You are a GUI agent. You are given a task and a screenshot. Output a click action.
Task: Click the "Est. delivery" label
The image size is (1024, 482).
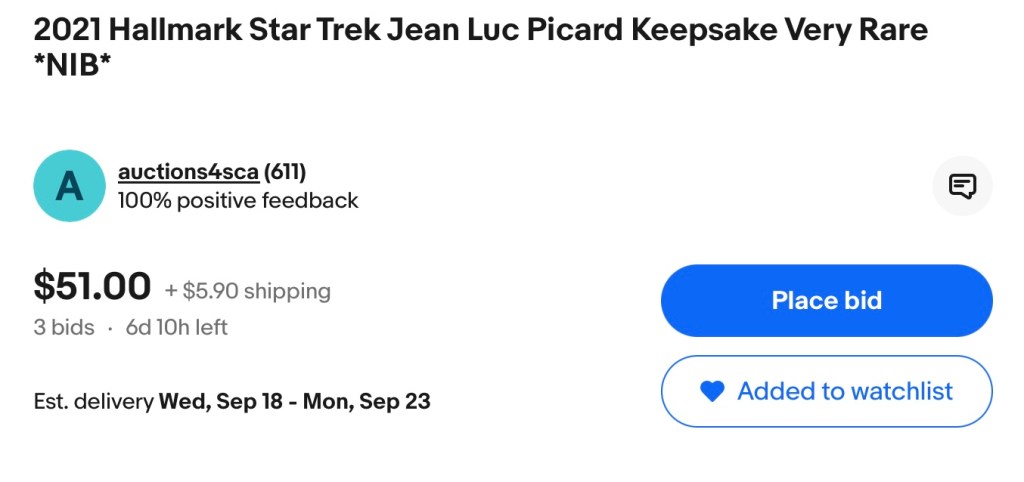[x=93, y=402]
